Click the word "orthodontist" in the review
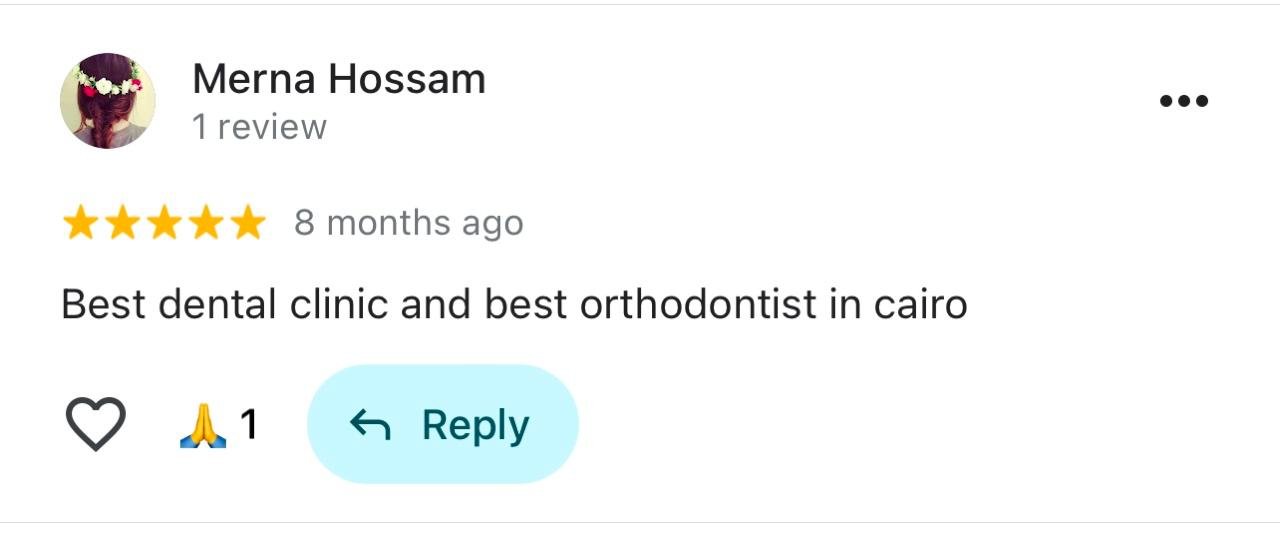 698,304
